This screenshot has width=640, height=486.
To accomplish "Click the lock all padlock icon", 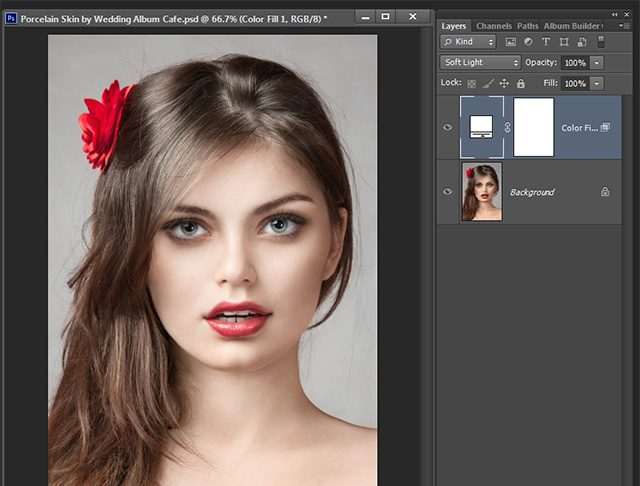I will [x=520, y=83].
